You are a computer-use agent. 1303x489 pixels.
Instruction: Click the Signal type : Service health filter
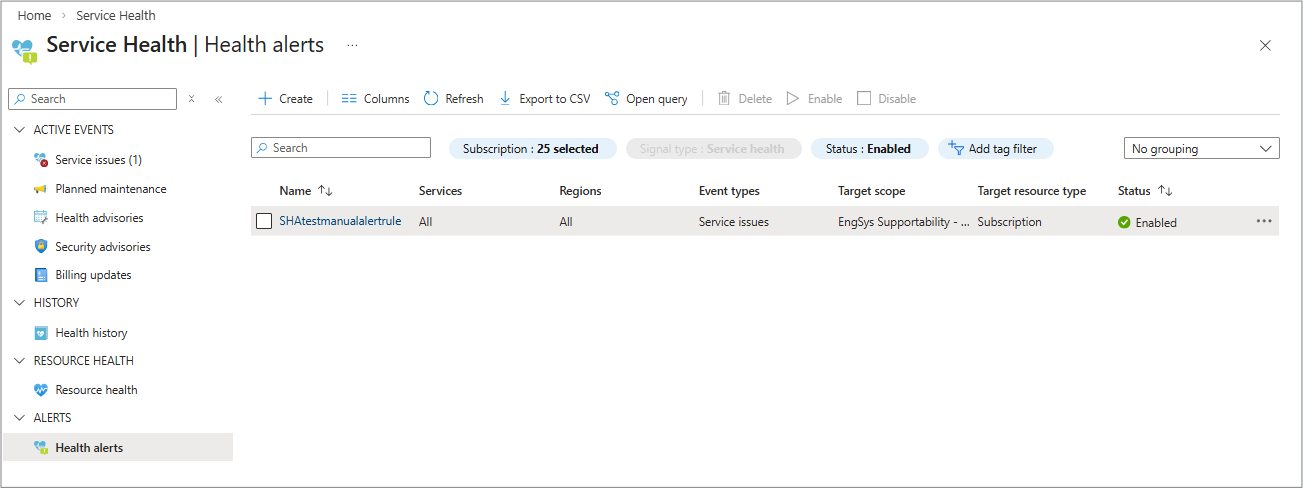(714, 149)
